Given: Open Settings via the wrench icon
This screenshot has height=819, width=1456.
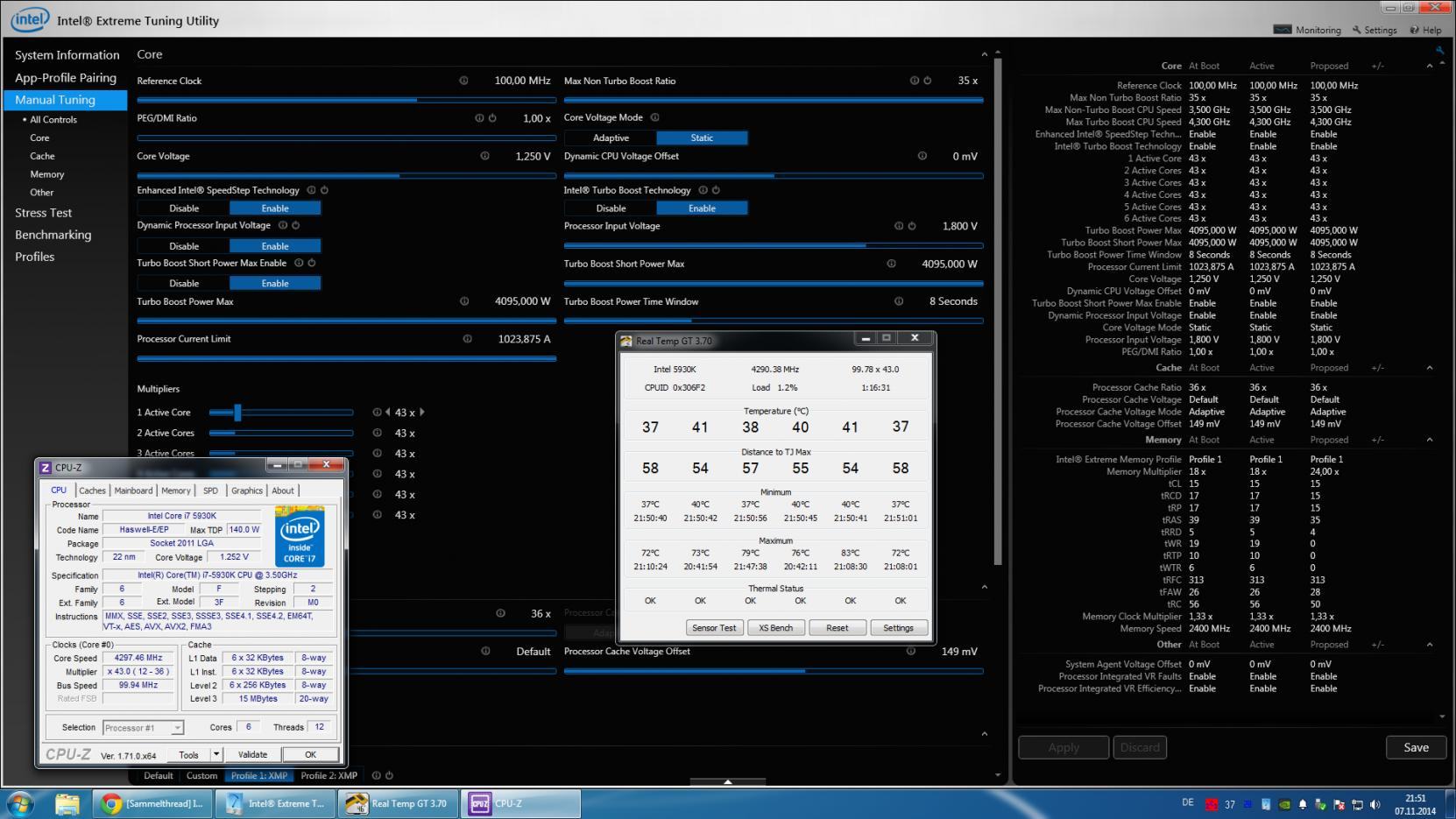Looking at the screenshot, I should 1357,30.
